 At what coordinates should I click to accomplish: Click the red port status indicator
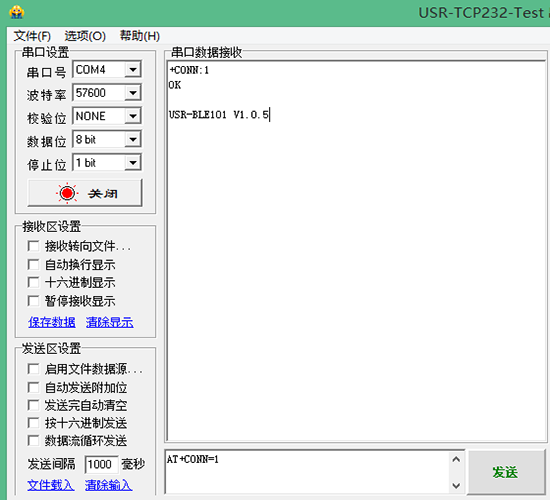coord(67,193)
